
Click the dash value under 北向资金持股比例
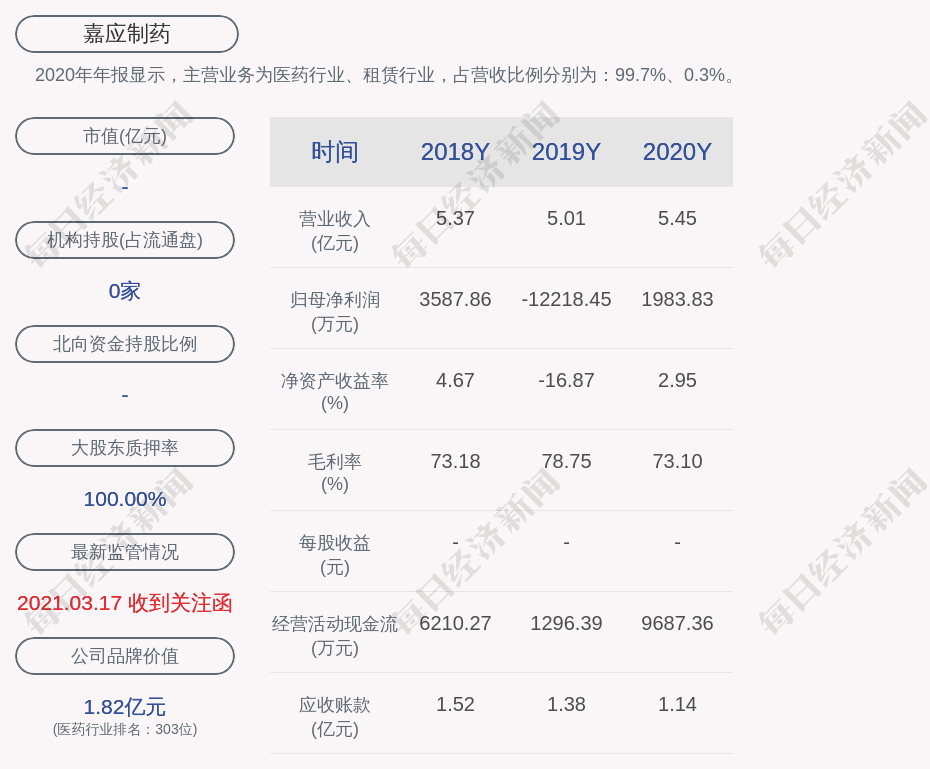click(x=125, y=395)
